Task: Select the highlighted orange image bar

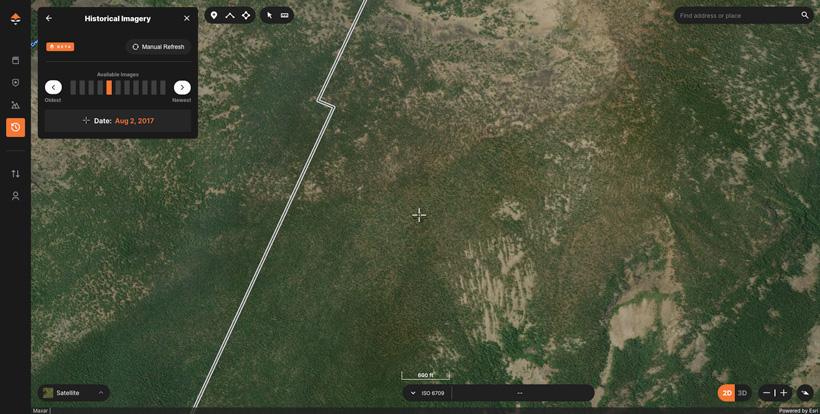Action: (109, 87)
